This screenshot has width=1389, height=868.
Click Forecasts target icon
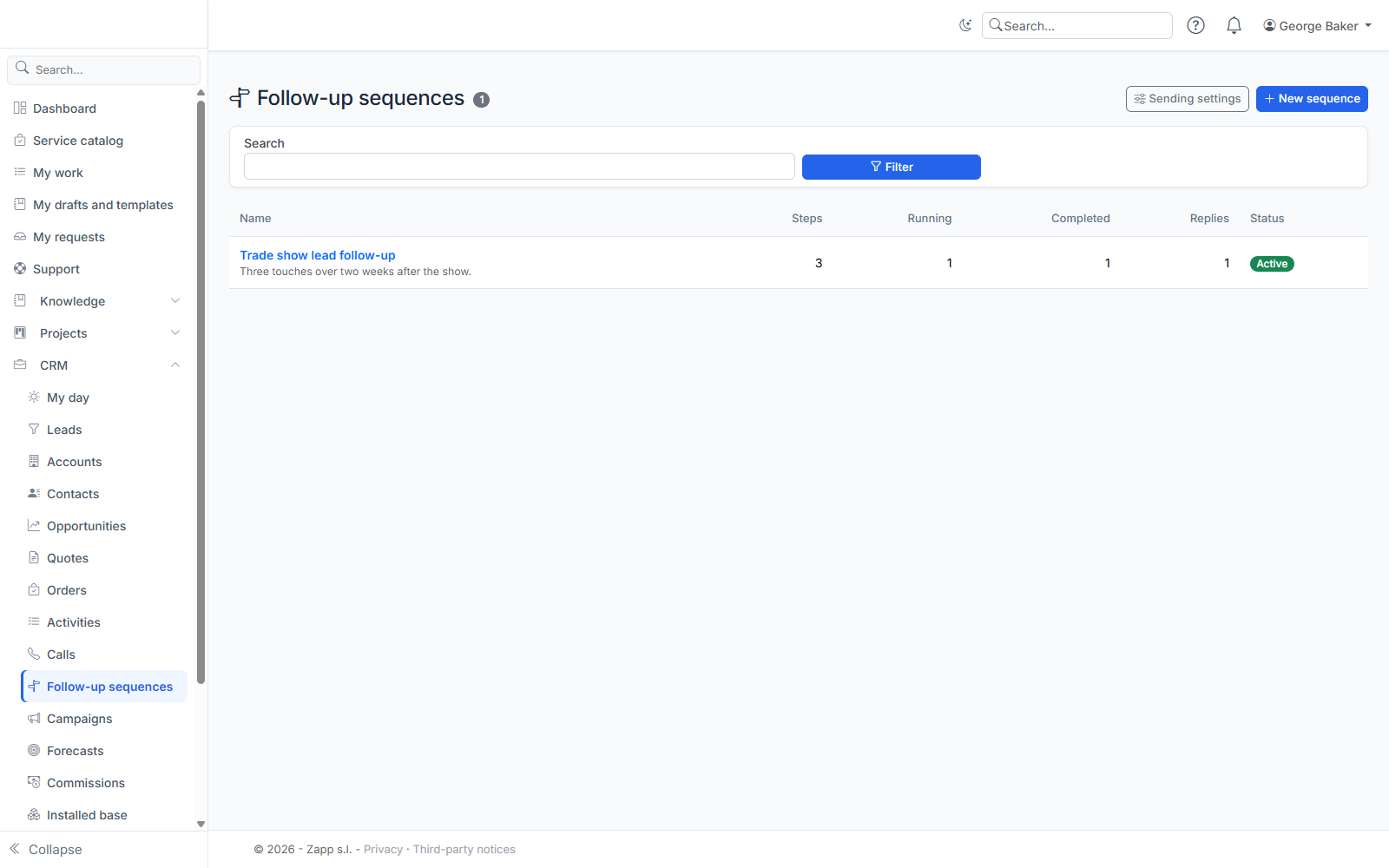34,750
